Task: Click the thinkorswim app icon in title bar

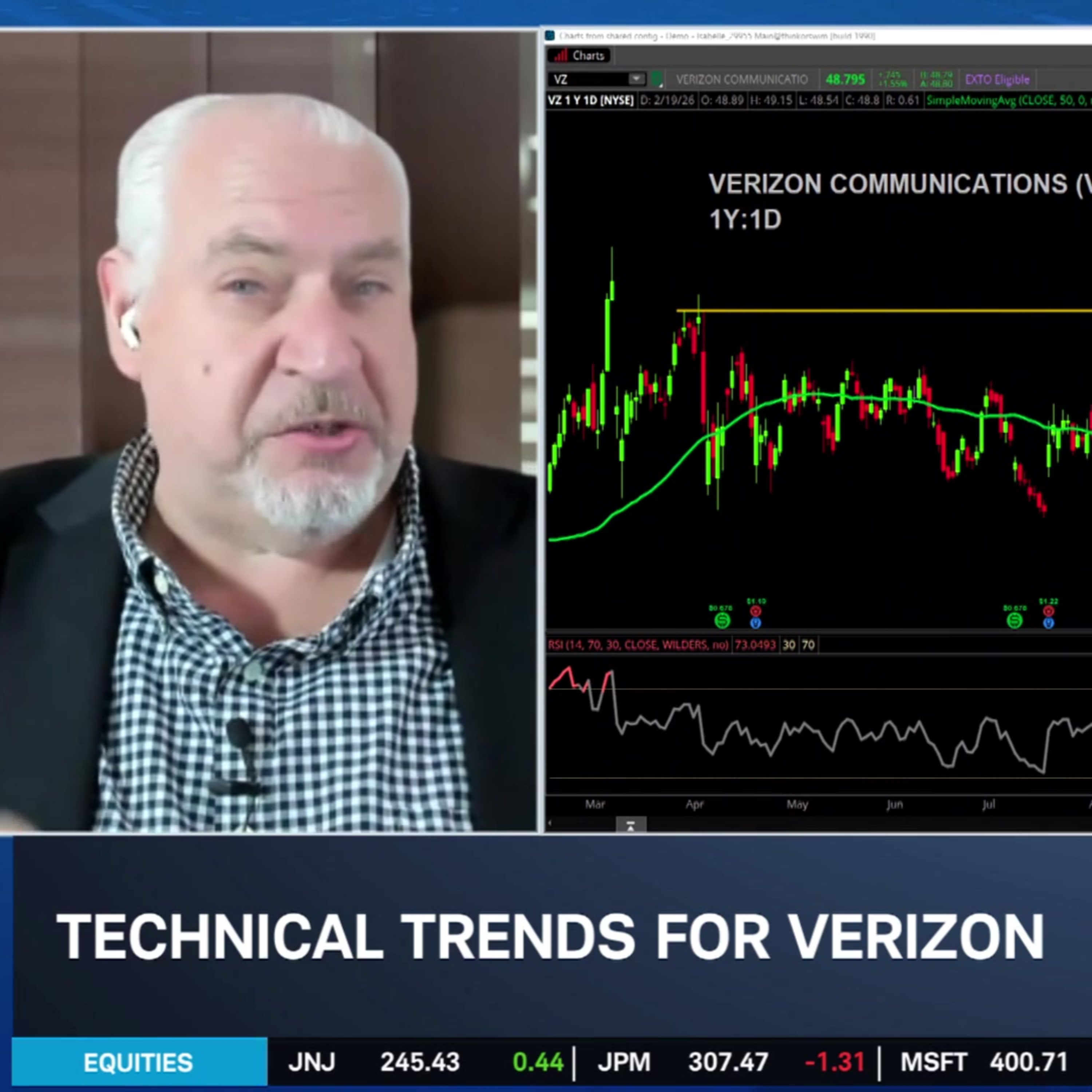Action: click(x=550, y=36)
